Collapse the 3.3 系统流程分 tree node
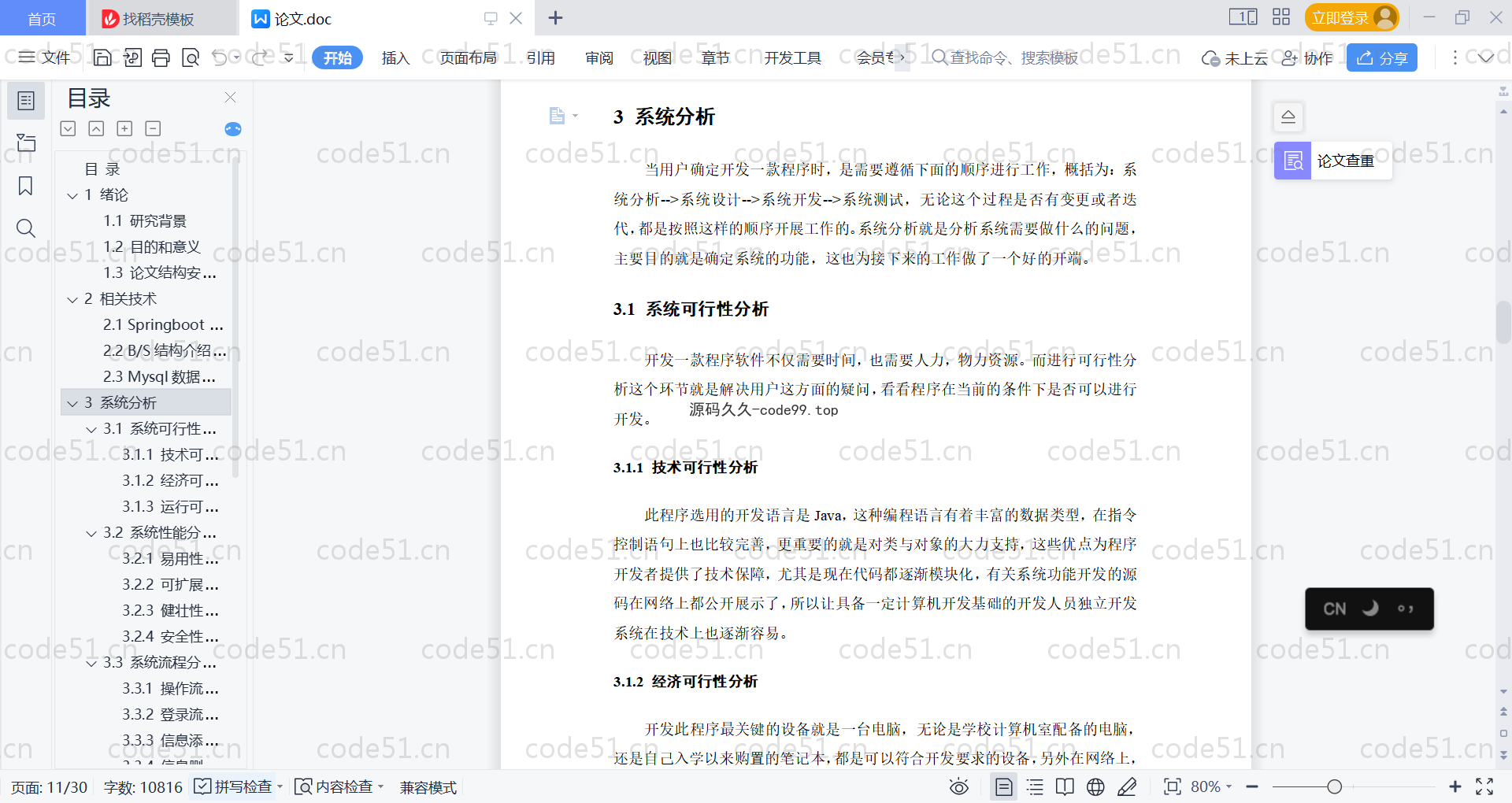Screen dimensions: 1512x803 pos(91,664)
